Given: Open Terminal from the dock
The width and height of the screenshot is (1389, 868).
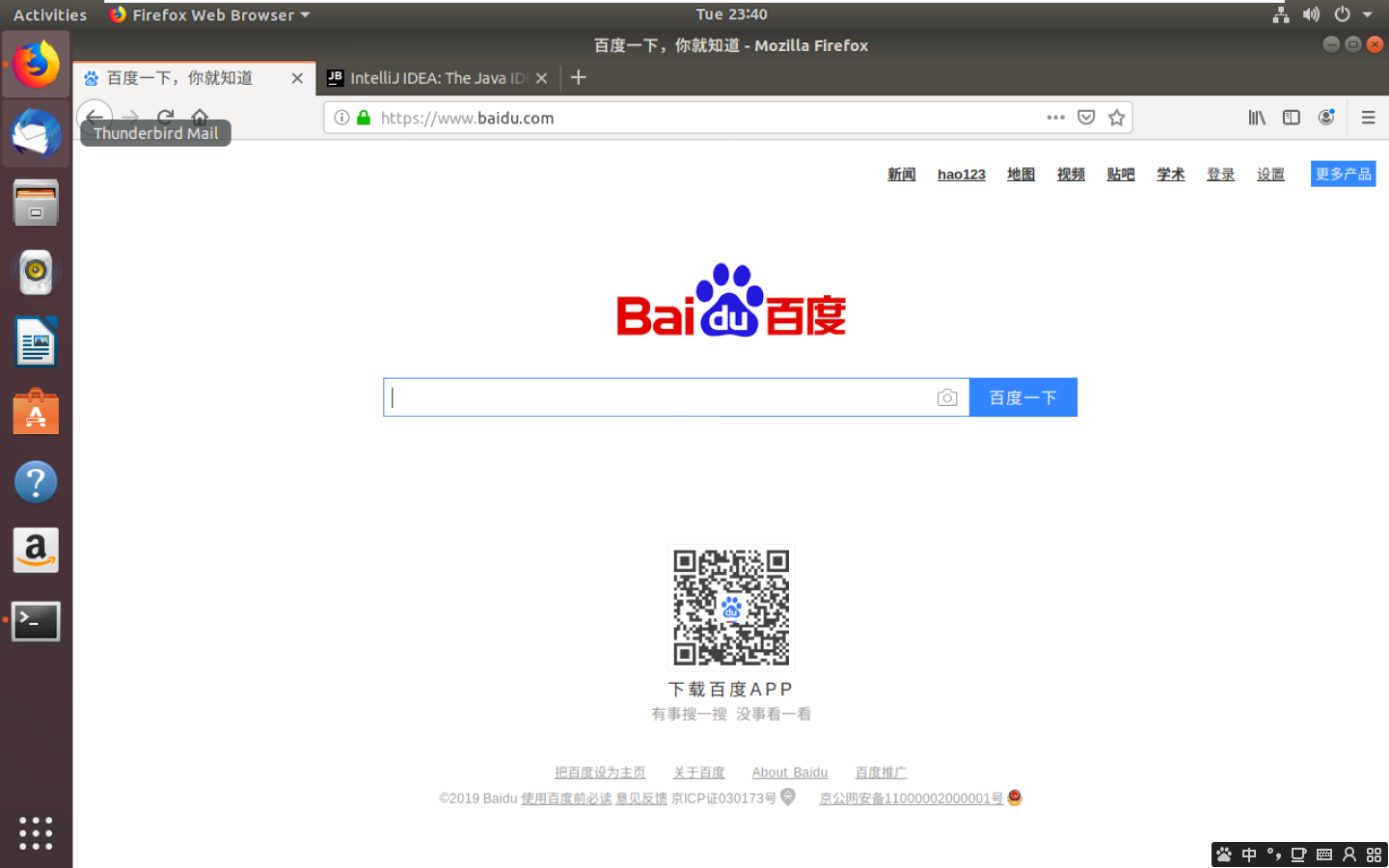Looking at the screenshot, I should coord(36,622).
